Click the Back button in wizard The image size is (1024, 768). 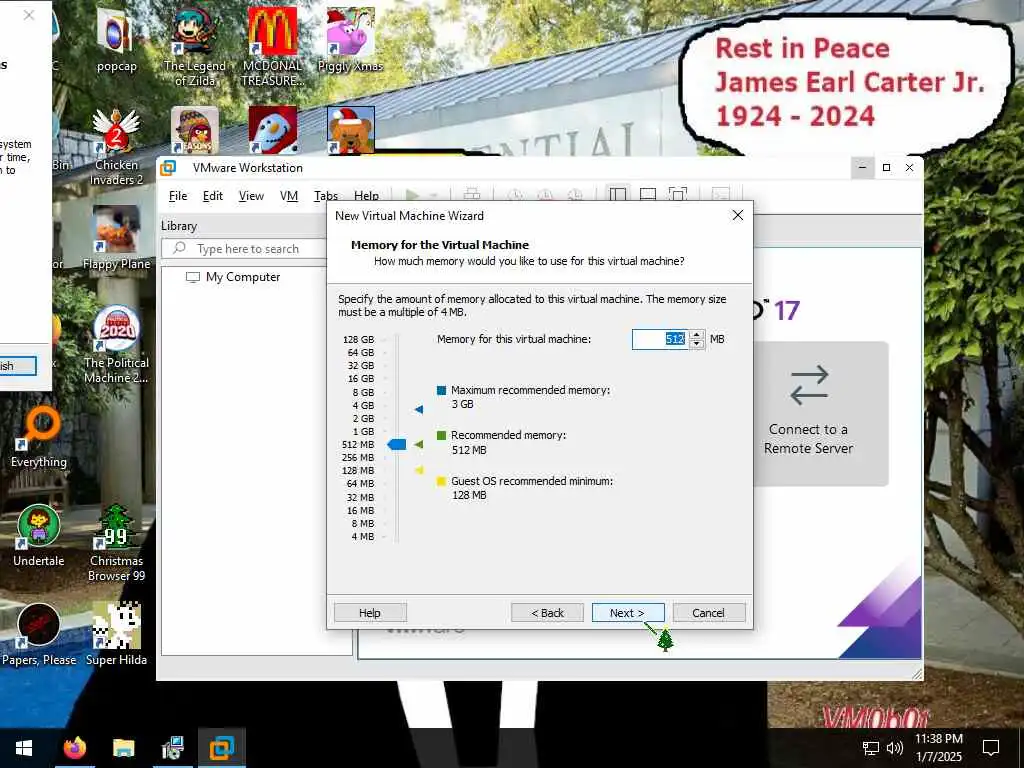click(547, 613)
